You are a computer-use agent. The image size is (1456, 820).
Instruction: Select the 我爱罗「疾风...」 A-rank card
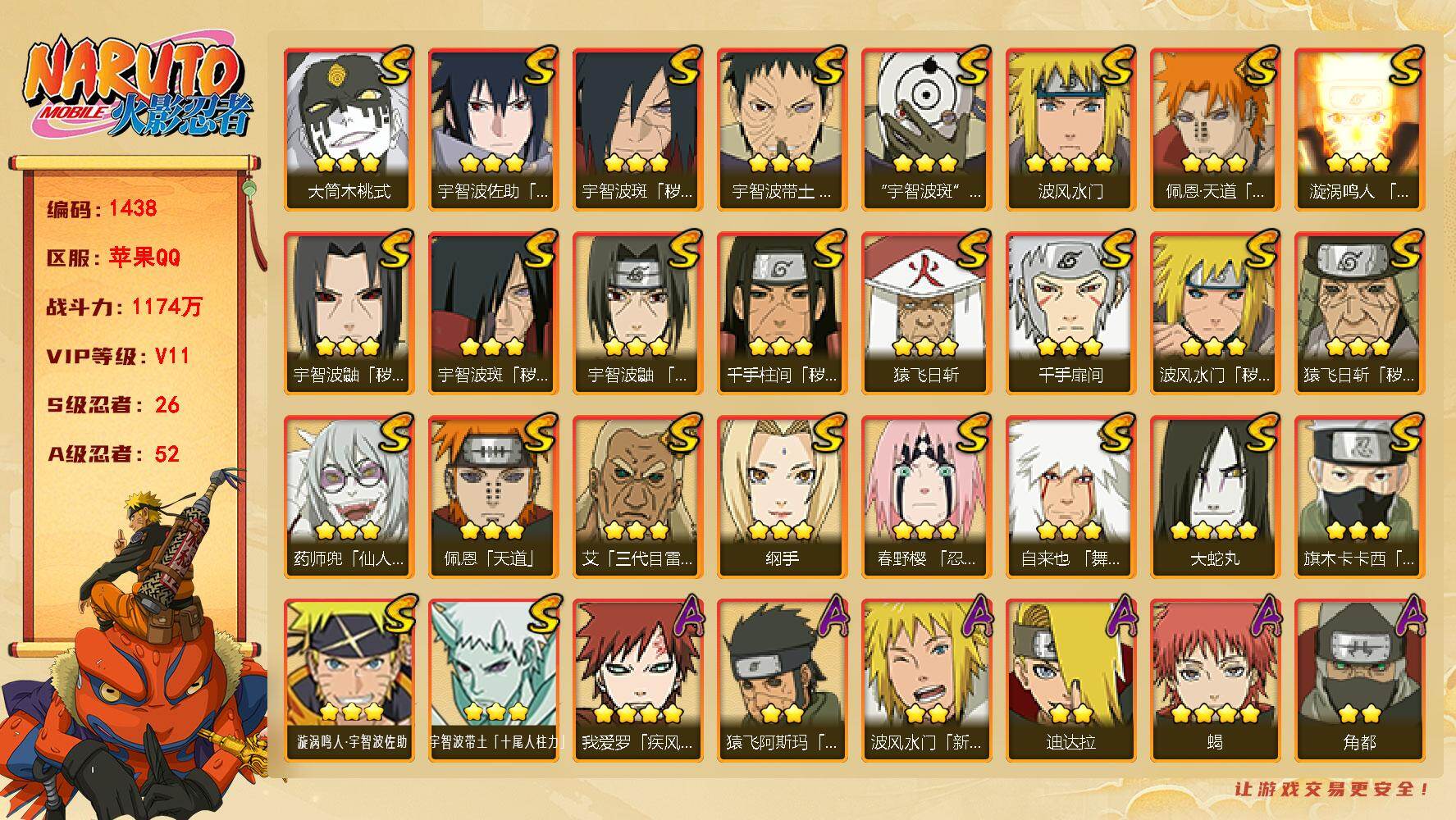[637, 681]
